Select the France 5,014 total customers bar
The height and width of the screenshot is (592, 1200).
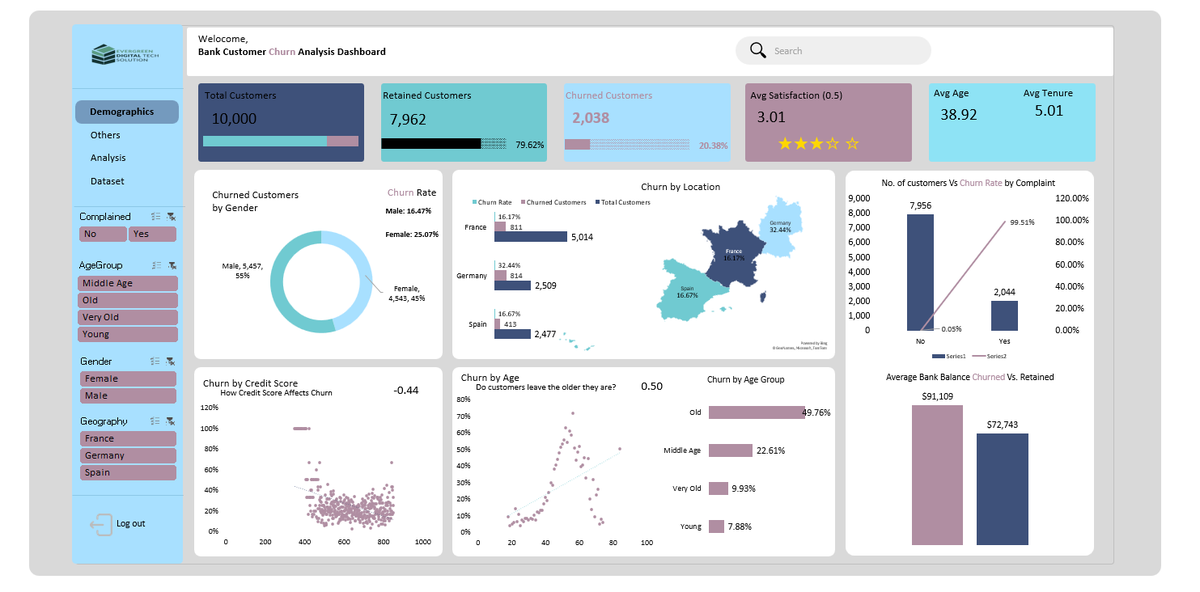[530, 237]
